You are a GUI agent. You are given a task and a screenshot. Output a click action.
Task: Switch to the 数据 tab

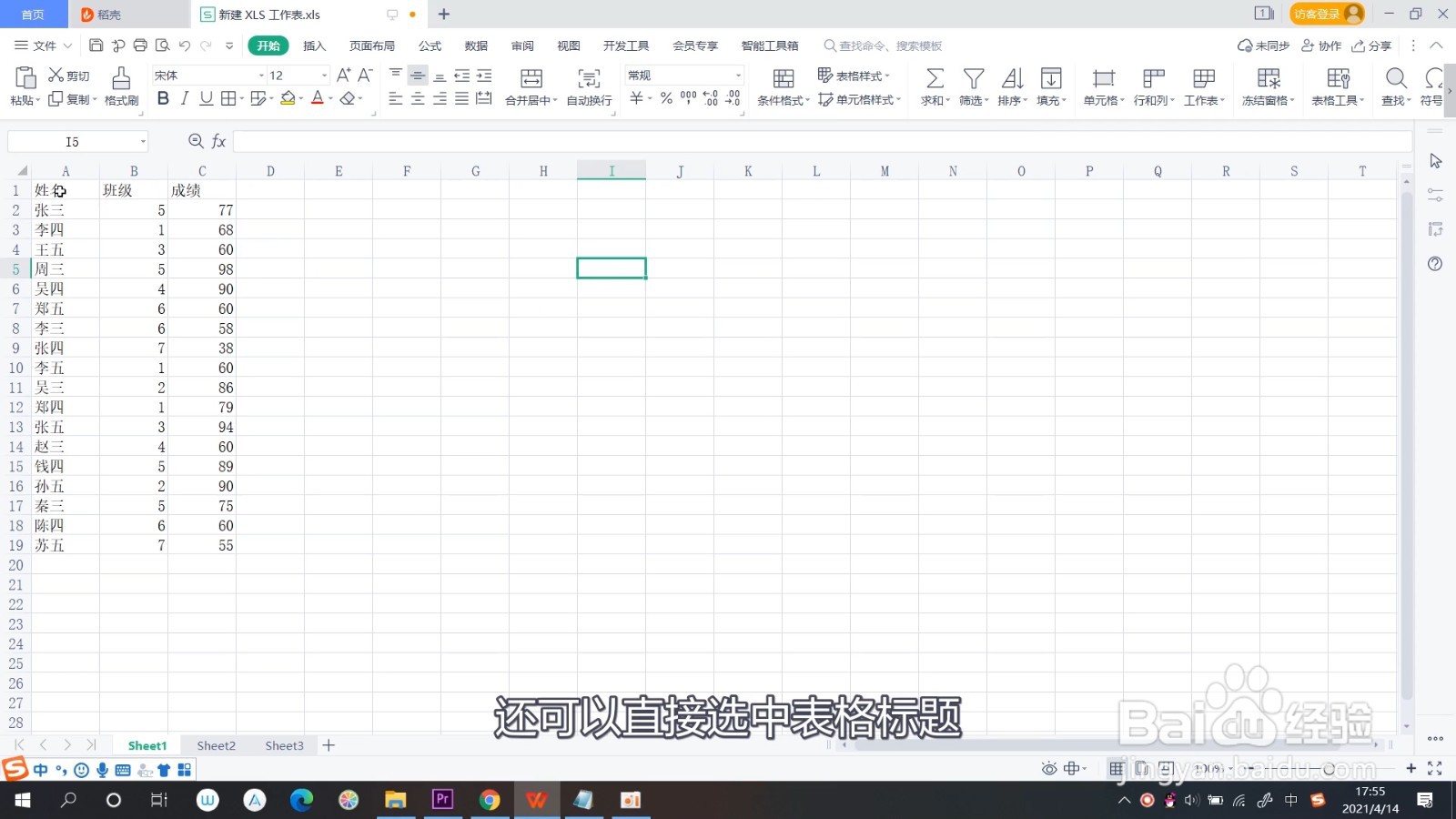(x=476, y=45)
